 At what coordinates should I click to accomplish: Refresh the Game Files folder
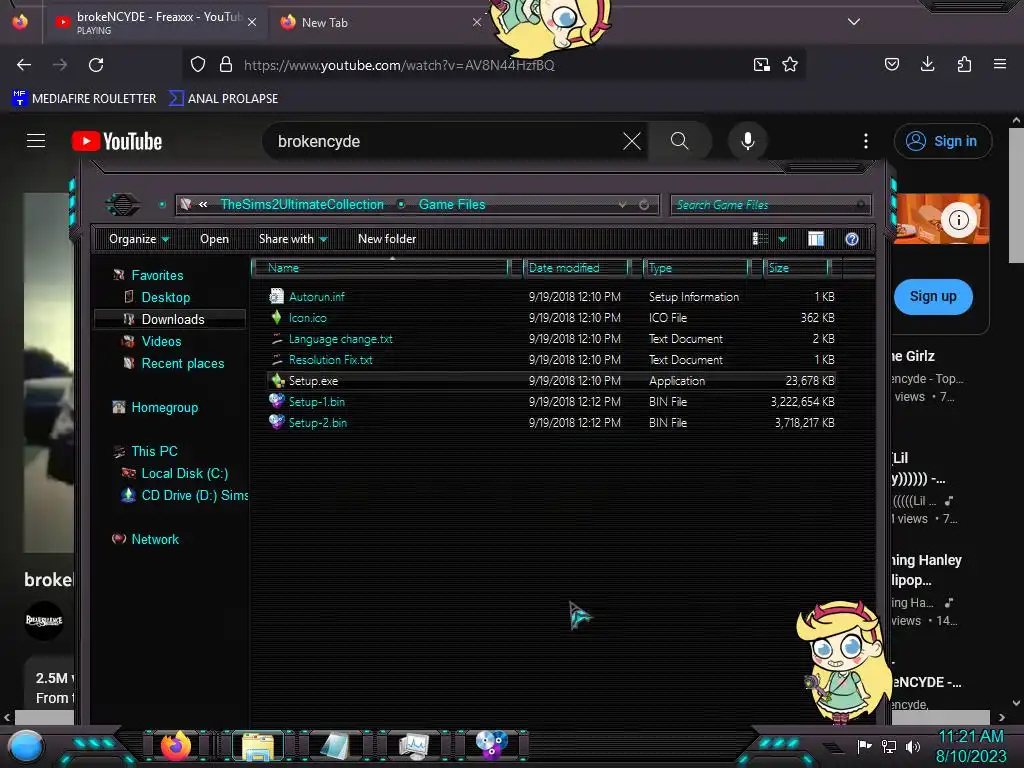(644, 204)
